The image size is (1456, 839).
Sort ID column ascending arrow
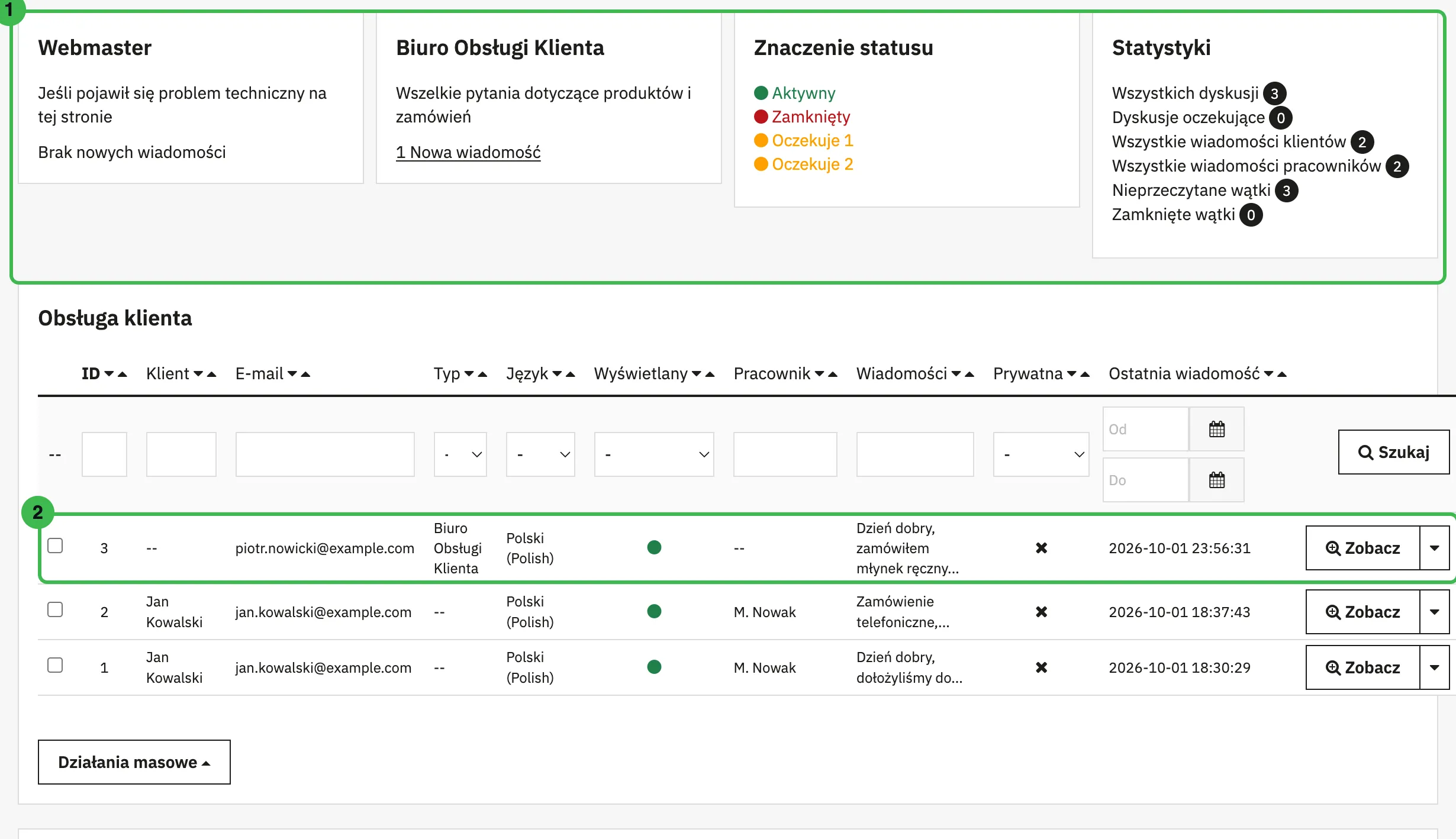point(123,374)
